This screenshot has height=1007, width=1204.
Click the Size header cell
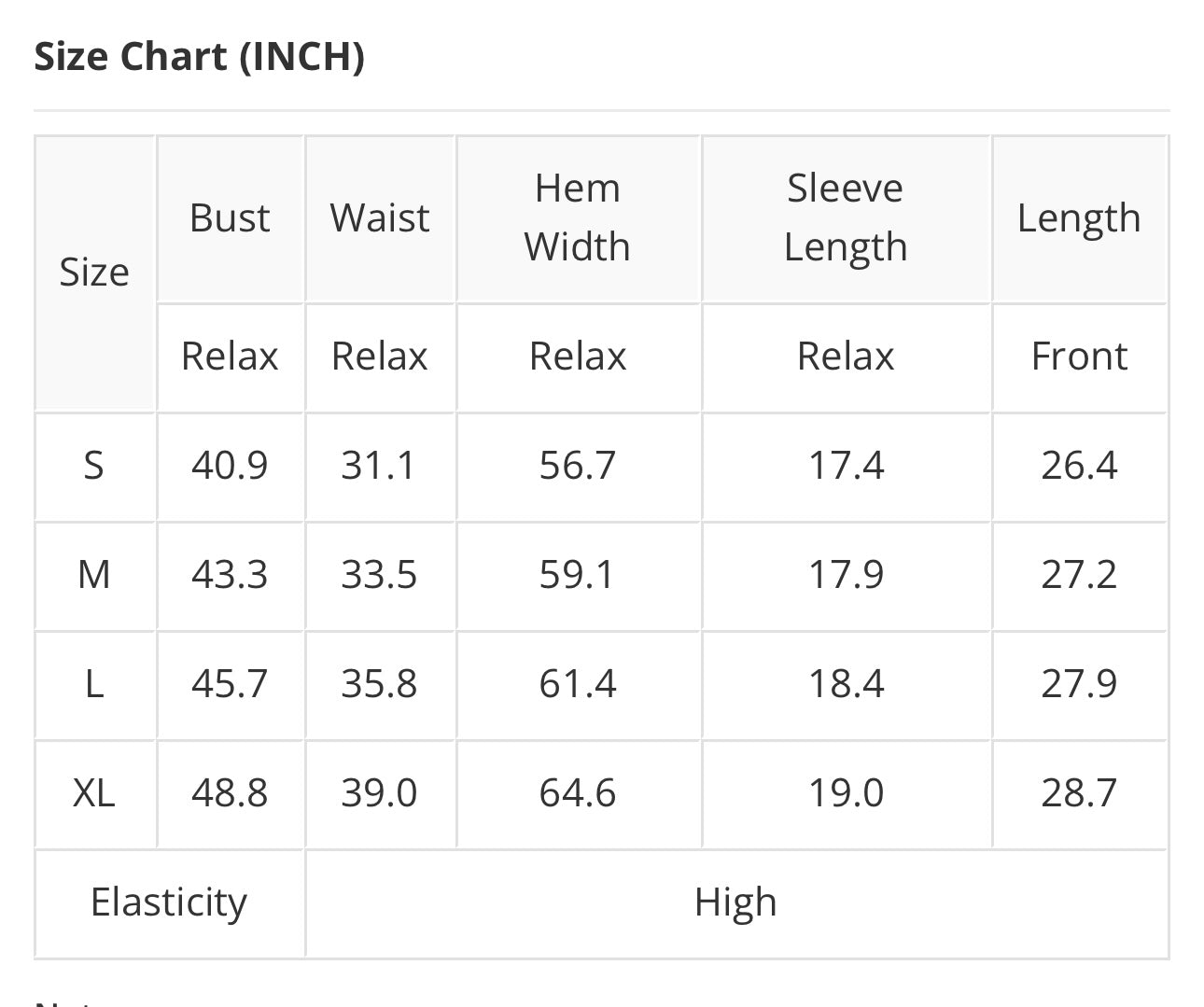point(94,273)
